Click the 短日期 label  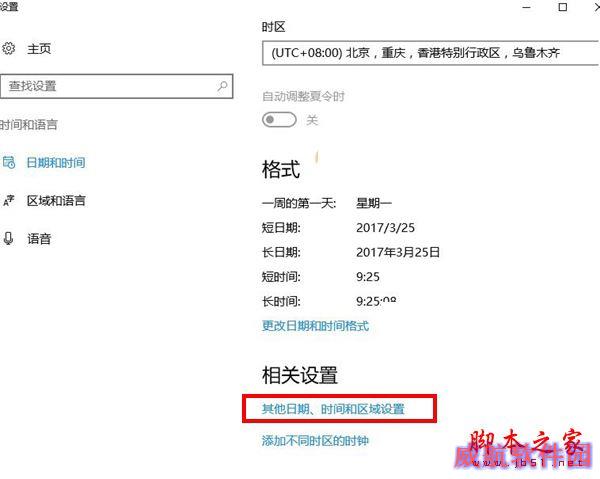click(281, 228)
